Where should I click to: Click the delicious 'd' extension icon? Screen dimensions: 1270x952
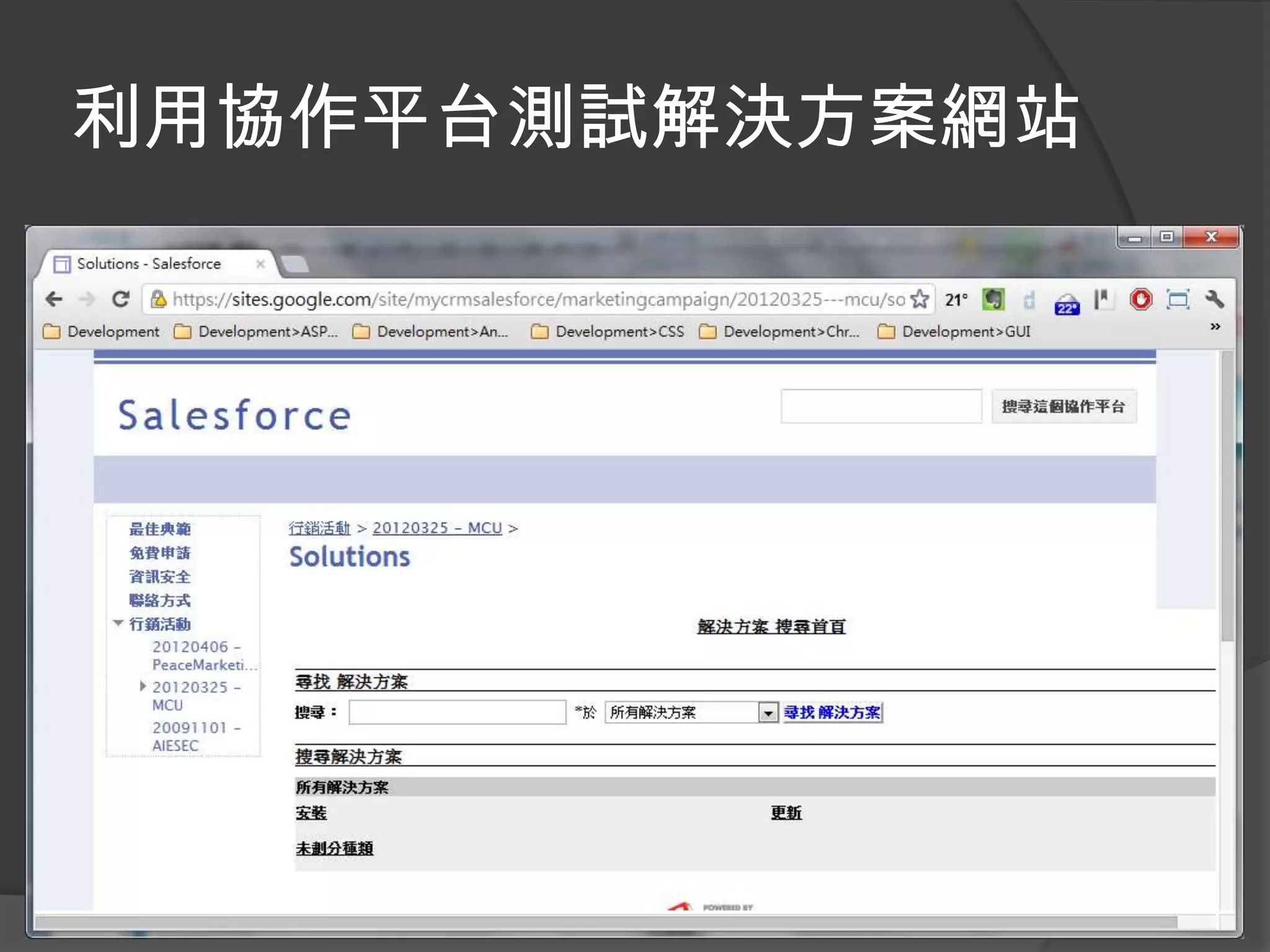(1029, 300)
